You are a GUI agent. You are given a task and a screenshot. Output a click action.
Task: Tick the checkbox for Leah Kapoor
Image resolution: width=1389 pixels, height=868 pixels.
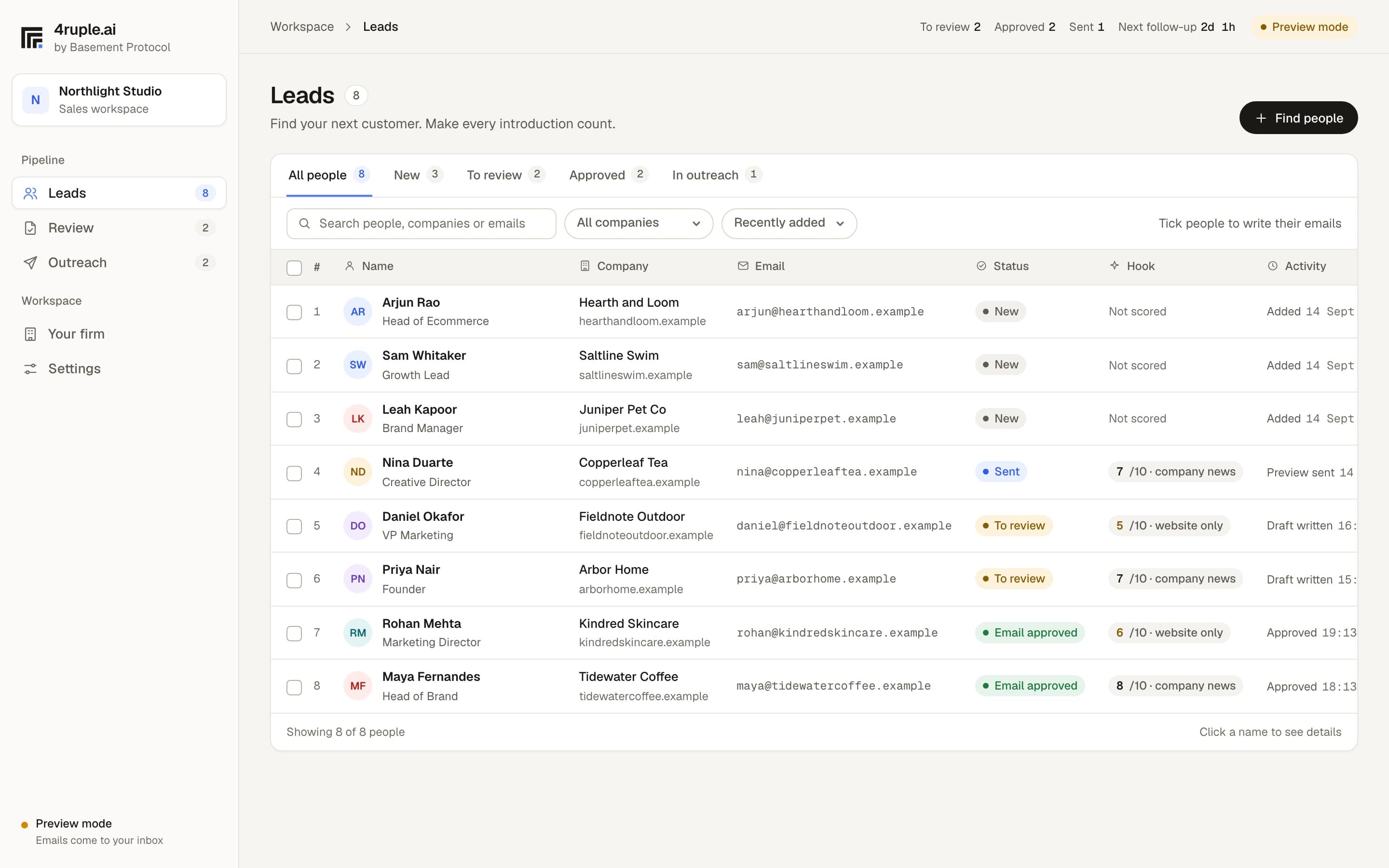click(x=294, y=419)
